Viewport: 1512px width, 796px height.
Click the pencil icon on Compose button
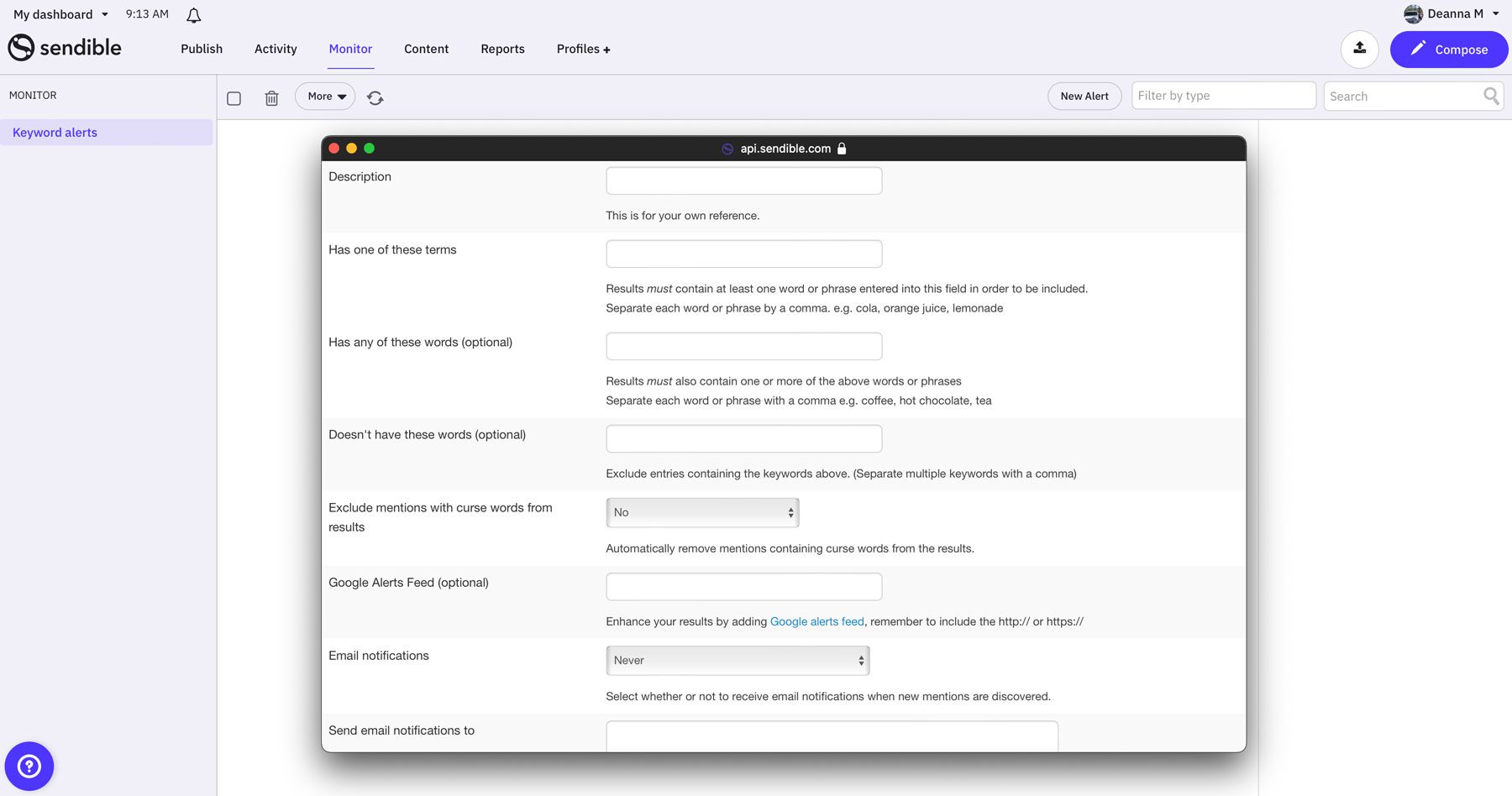point(1416,49)
